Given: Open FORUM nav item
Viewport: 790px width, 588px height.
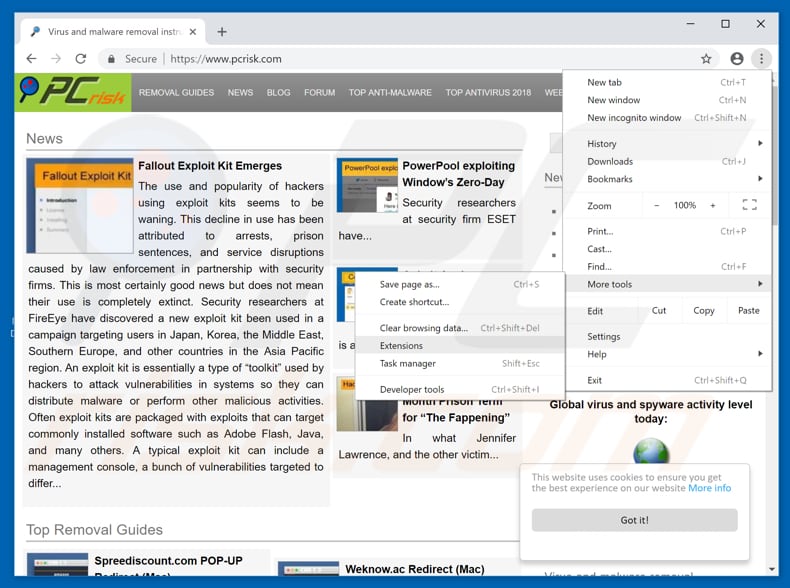Looking at the screenshot, I should pyautogui.click(x=319, y=93).
